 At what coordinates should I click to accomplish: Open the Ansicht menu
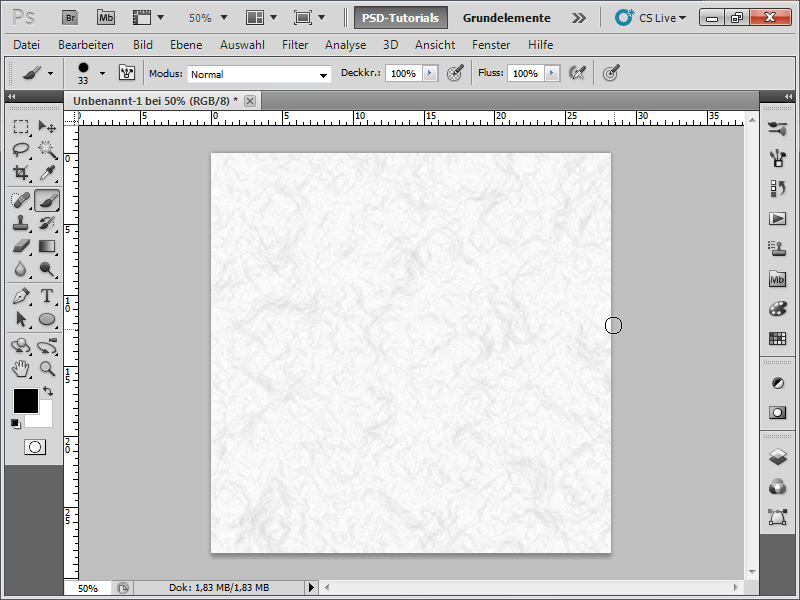(435, 45)
